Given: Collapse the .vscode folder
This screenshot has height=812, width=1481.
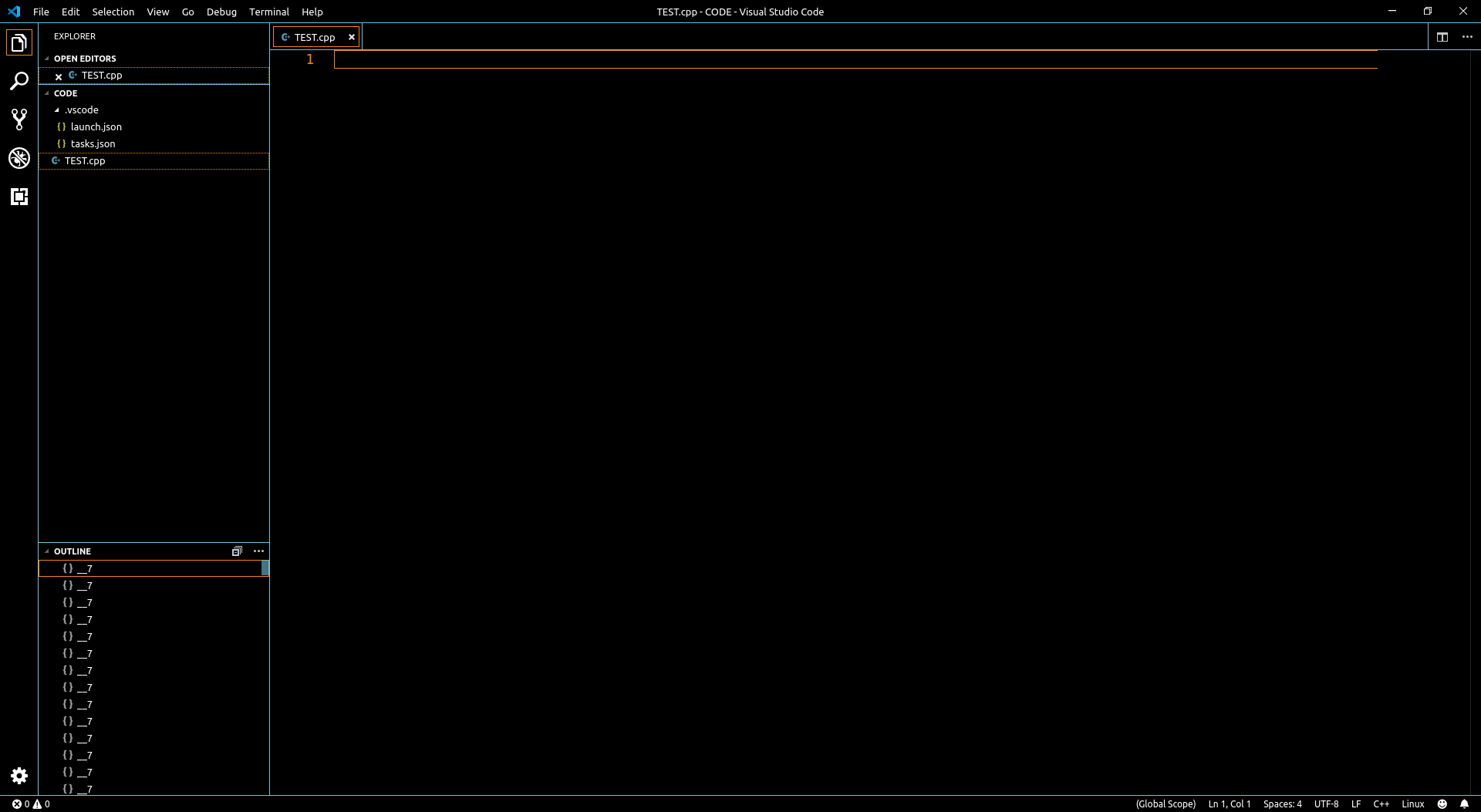Looking at the screenshot, I should pyautogui.click(x=56, y=110).
